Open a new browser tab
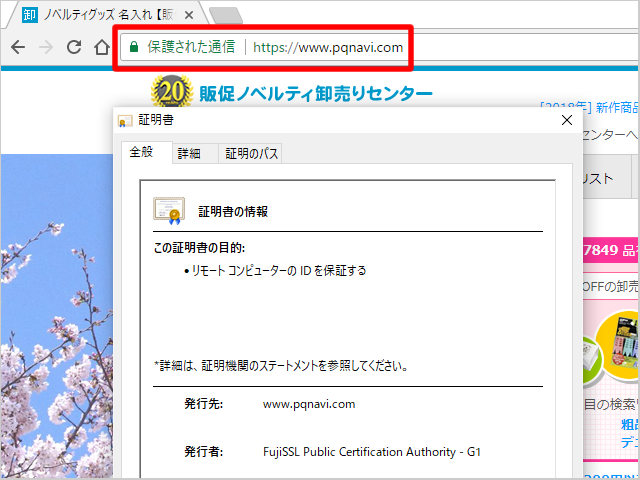 [x=227, y=15]
